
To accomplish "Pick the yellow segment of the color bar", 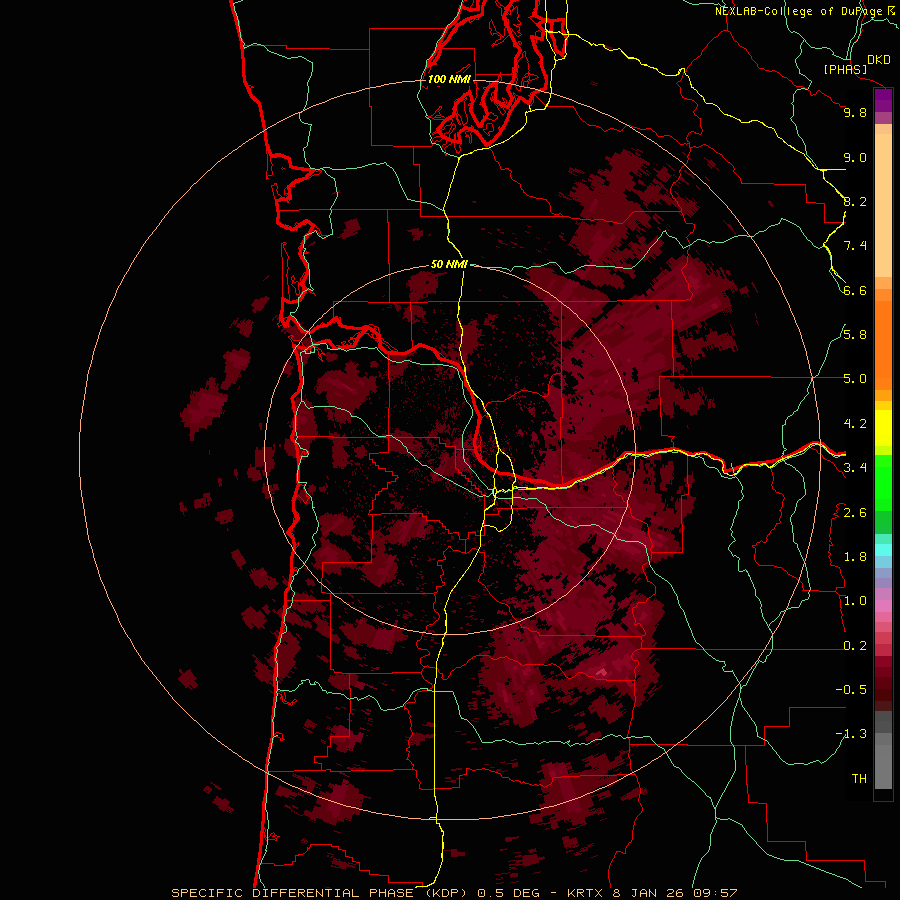I will [x=883, y=428].
